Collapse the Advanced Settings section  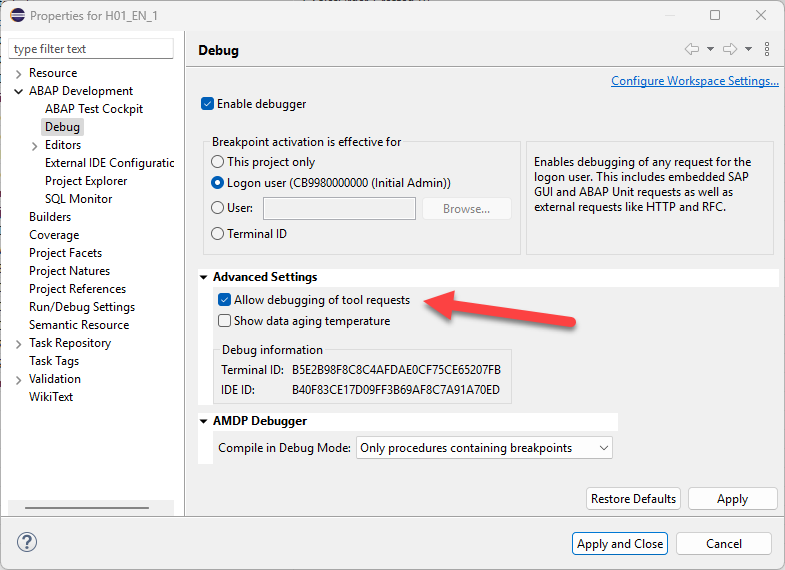pyautogui.click(x=204, y=277)
